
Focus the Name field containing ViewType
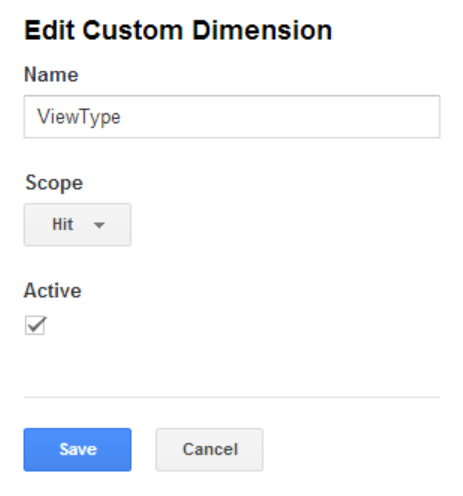click(x=232, y=117)
